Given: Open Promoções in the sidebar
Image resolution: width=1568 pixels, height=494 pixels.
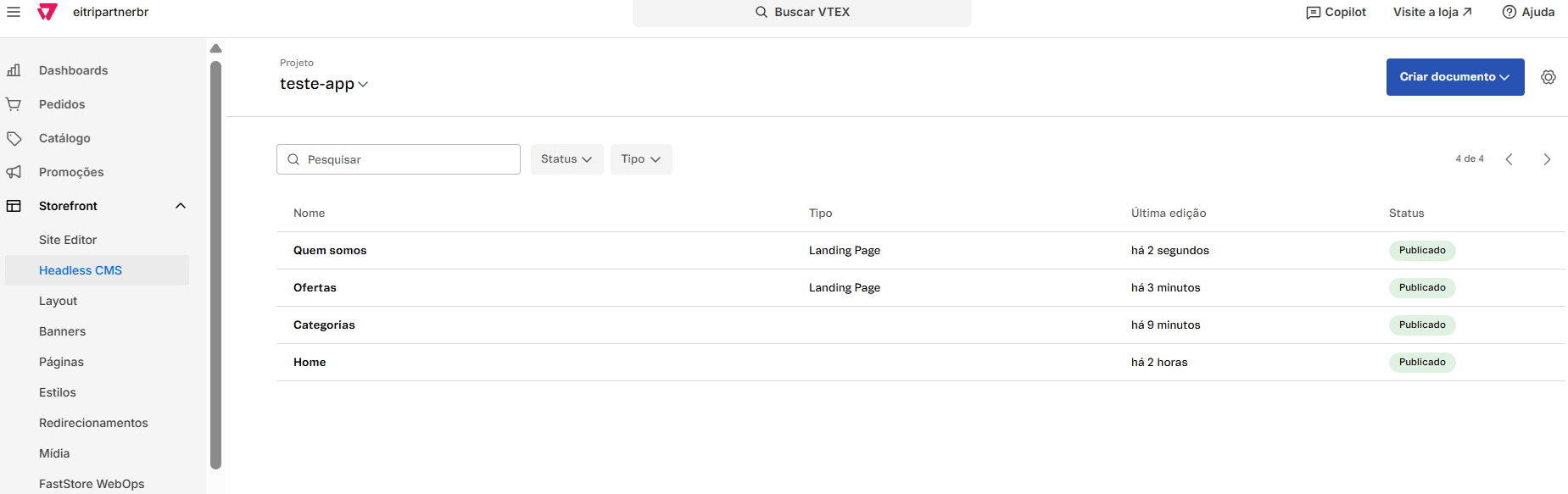Looking at the screenshot, I should (x=71, y=172).
